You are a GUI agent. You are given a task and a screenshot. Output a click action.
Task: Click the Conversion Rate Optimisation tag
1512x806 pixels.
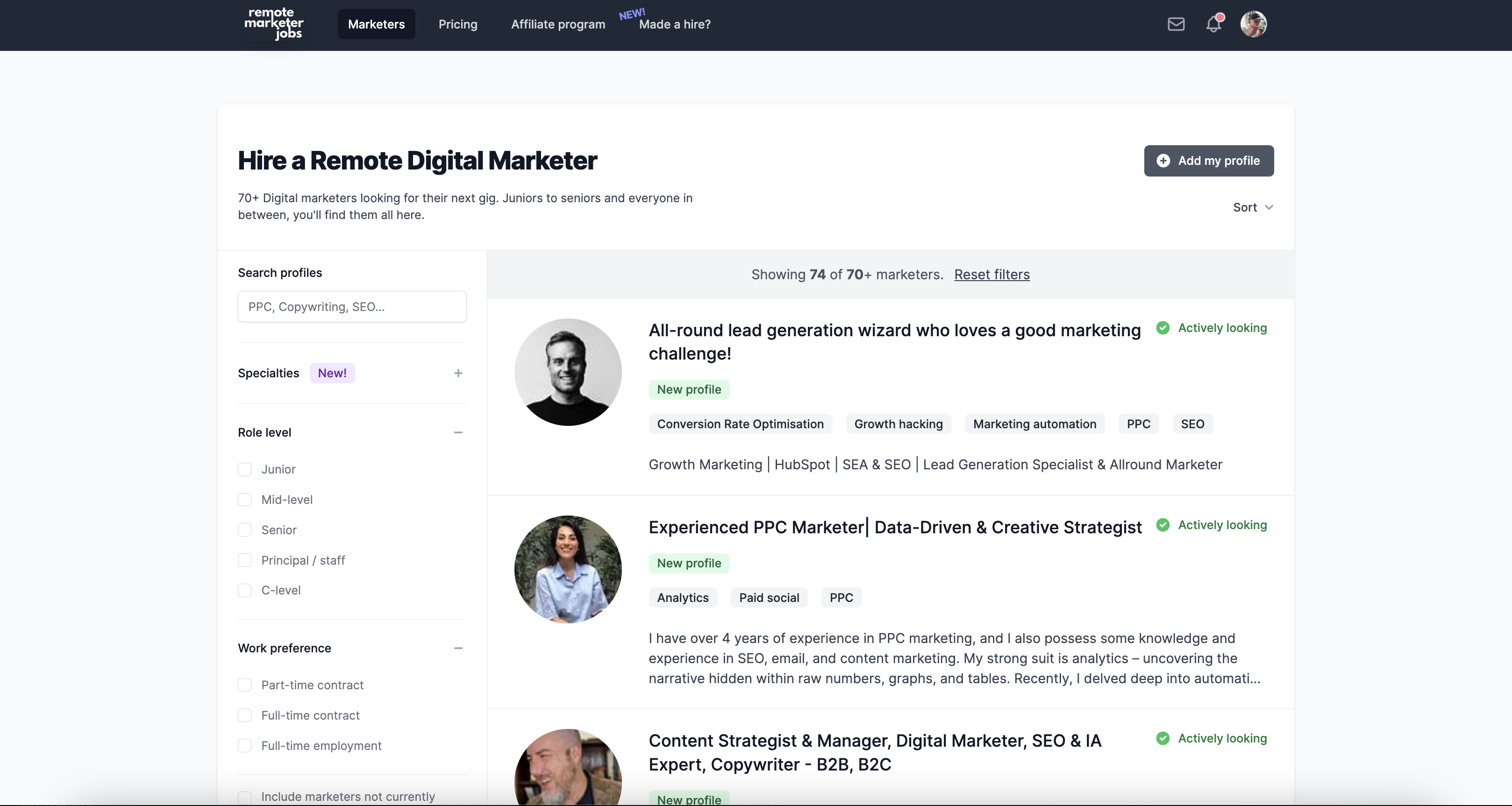(x=740, y=424)
